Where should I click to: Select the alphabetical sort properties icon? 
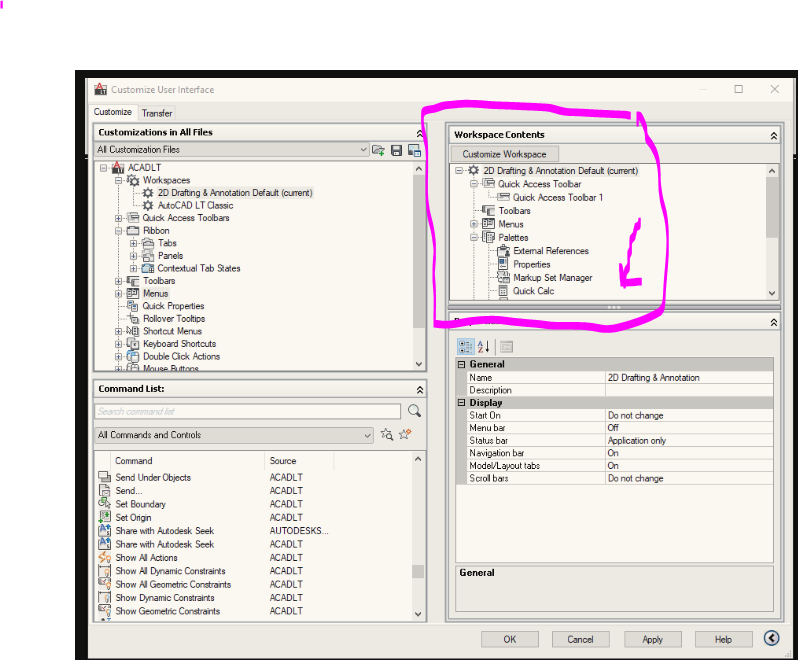tap(483, 347)
